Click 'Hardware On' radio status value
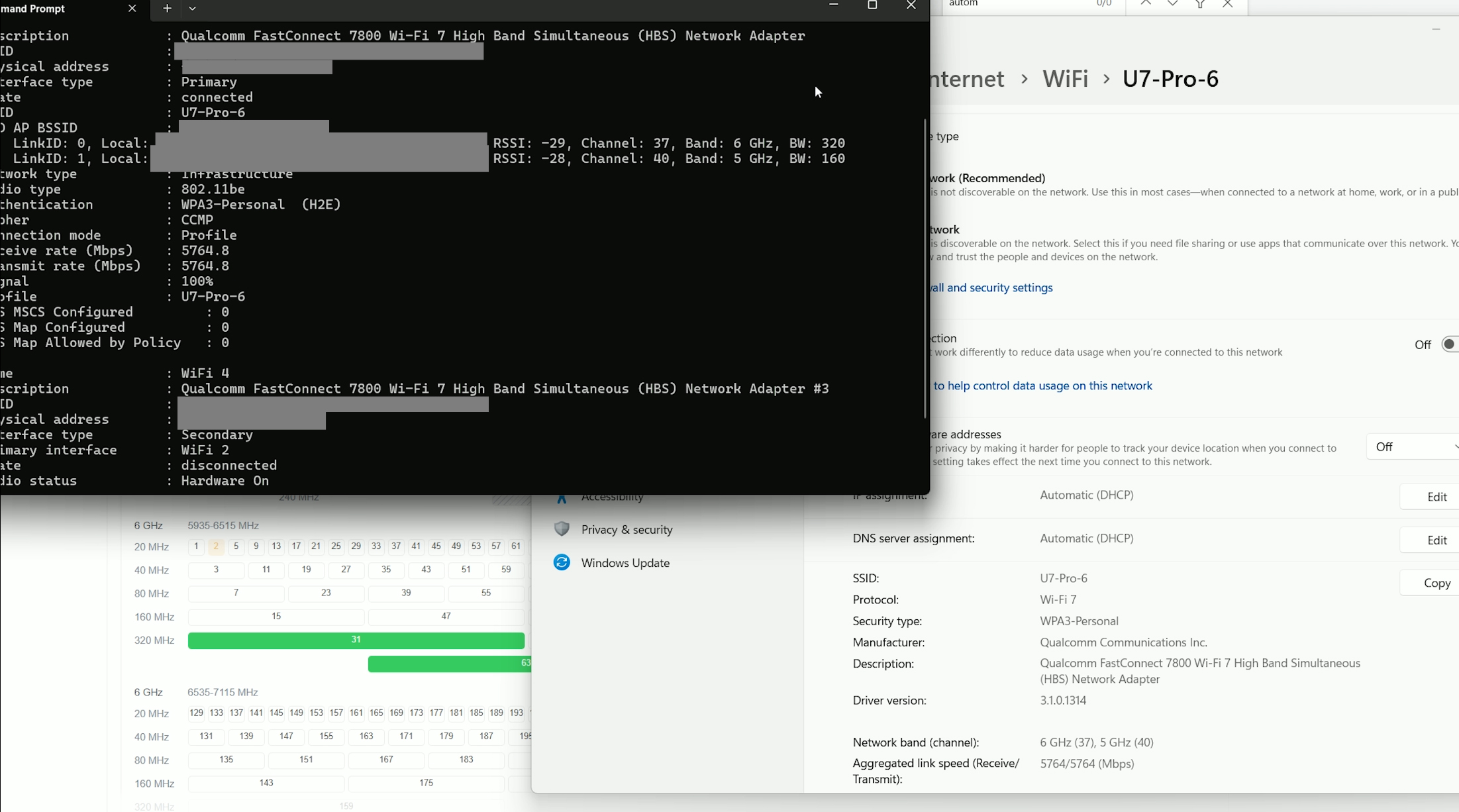 (x=225, y=481)
